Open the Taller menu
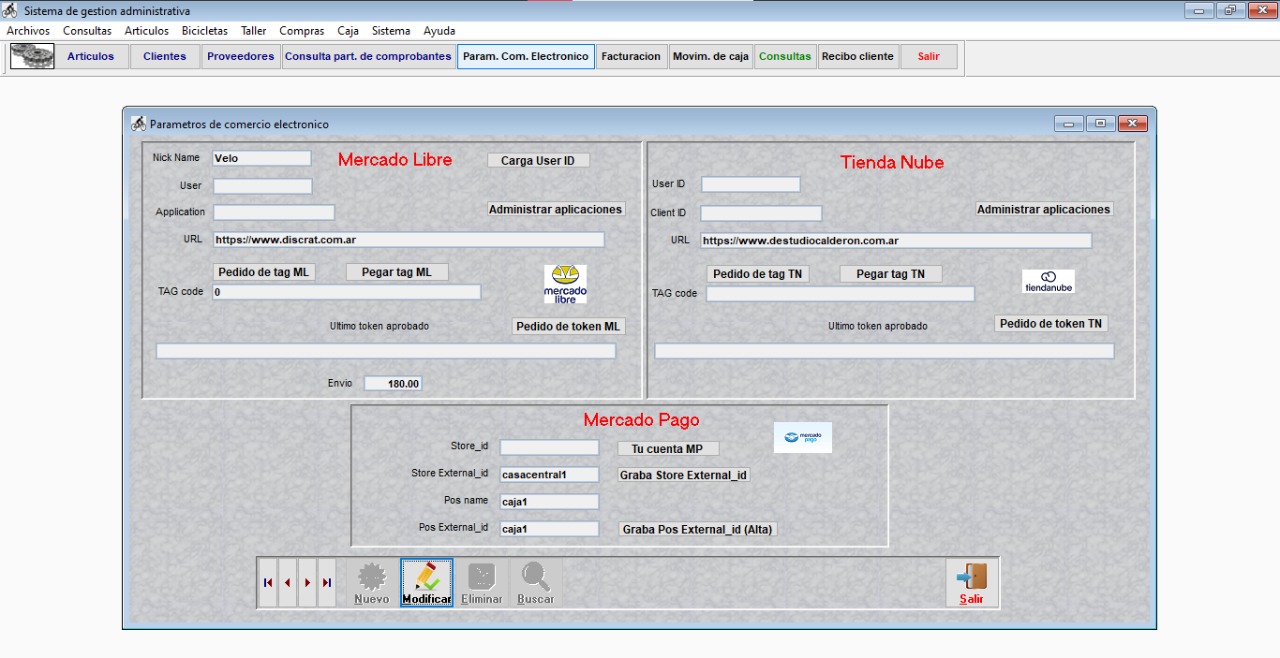This screenshot has height=658, width=1280. (254, 31)
